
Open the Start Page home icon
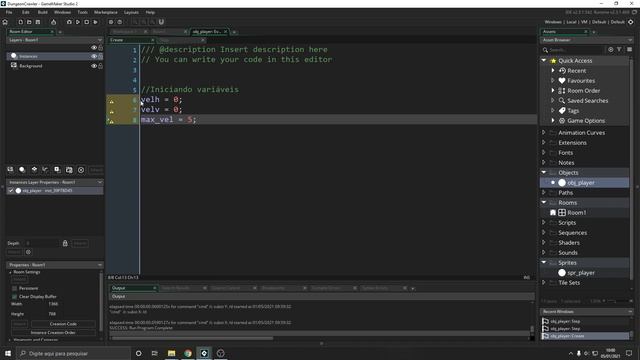click(5, 22)
